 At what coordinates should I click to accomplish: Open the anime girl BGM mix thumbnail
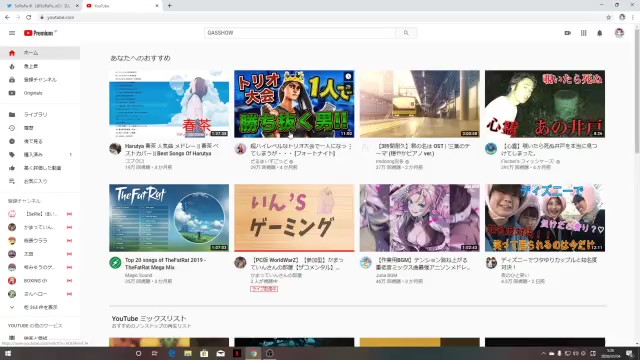(x=420, y=218)
